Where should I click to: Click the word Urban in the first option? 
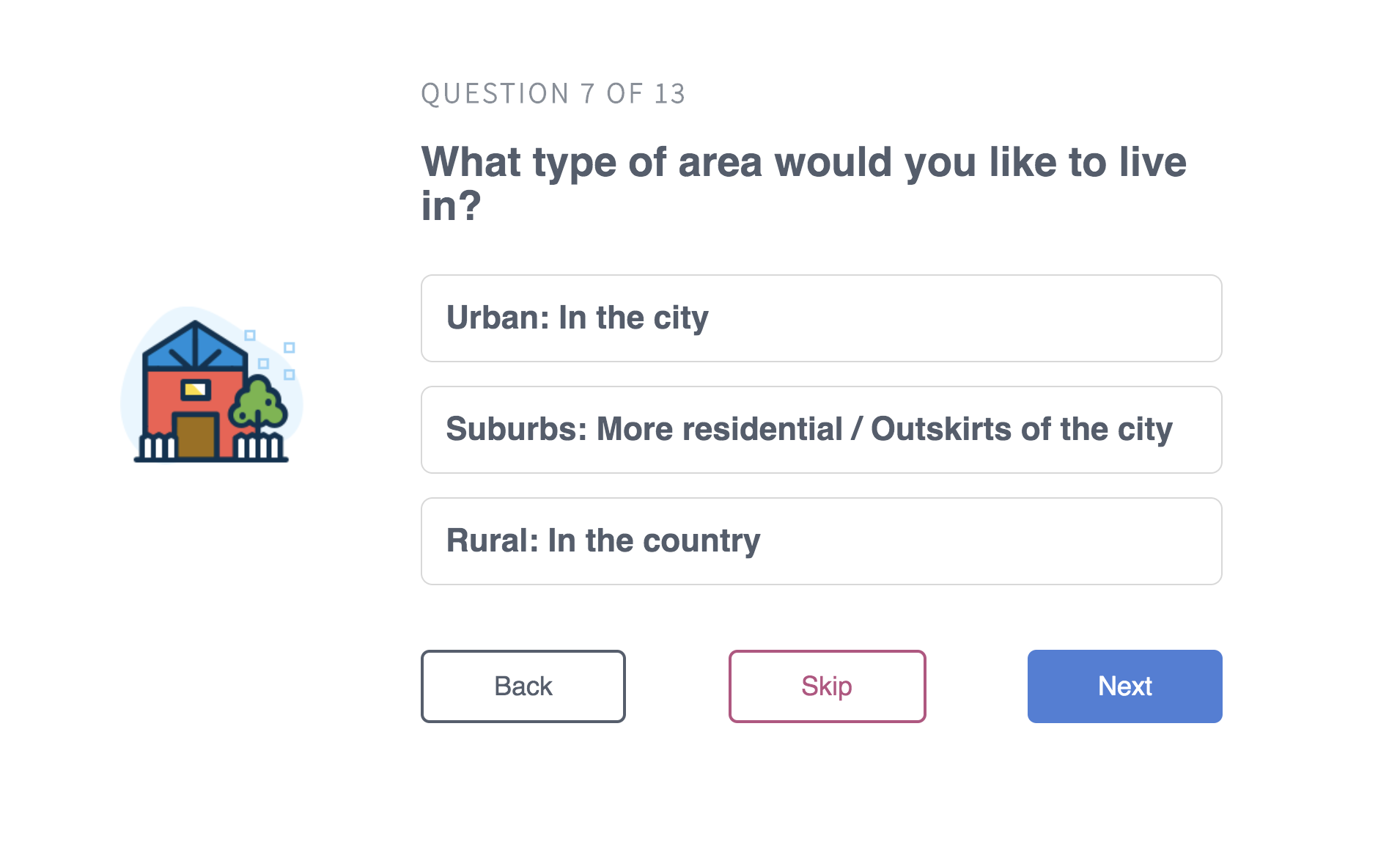497,318
